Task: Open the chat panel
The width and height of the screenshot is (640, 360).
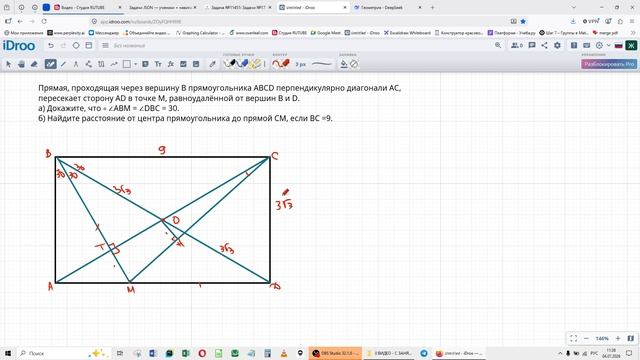Action: (532, 45)
